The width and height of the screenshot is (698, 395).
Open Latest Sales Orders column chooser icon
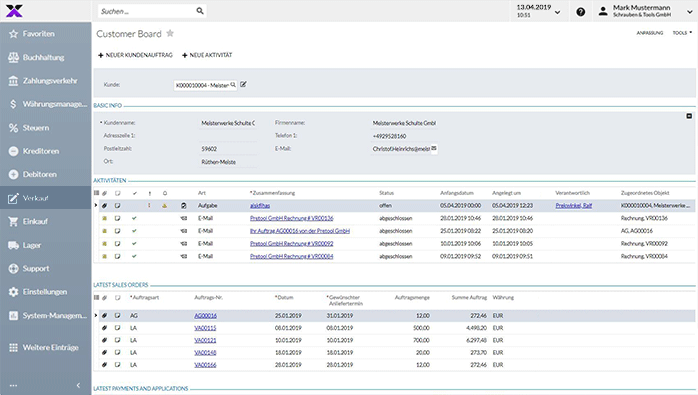tap(96, 297)
